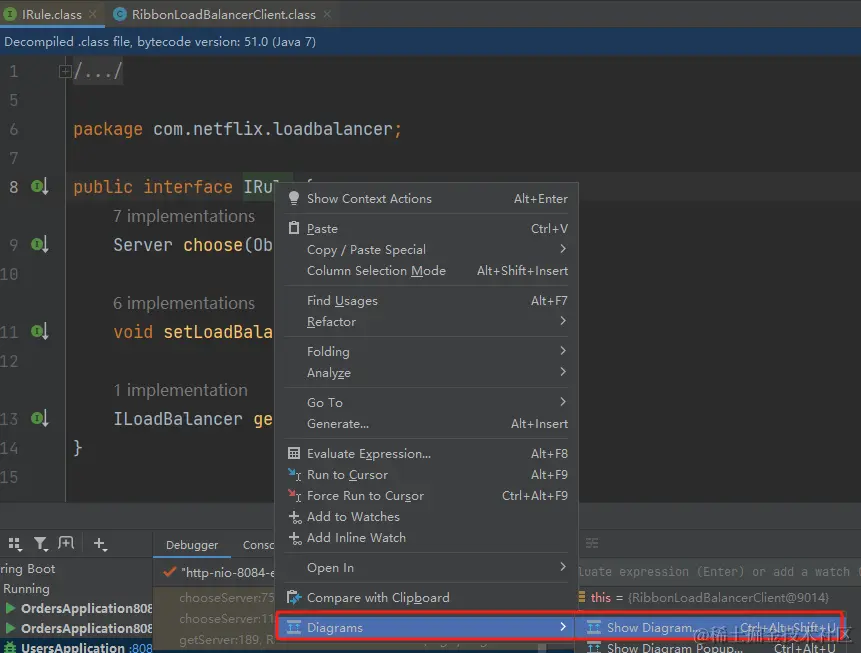This screenshot has height=653, width=861.
Task: Expand the Analyze submenu arrow
Action: pos(563,372)
